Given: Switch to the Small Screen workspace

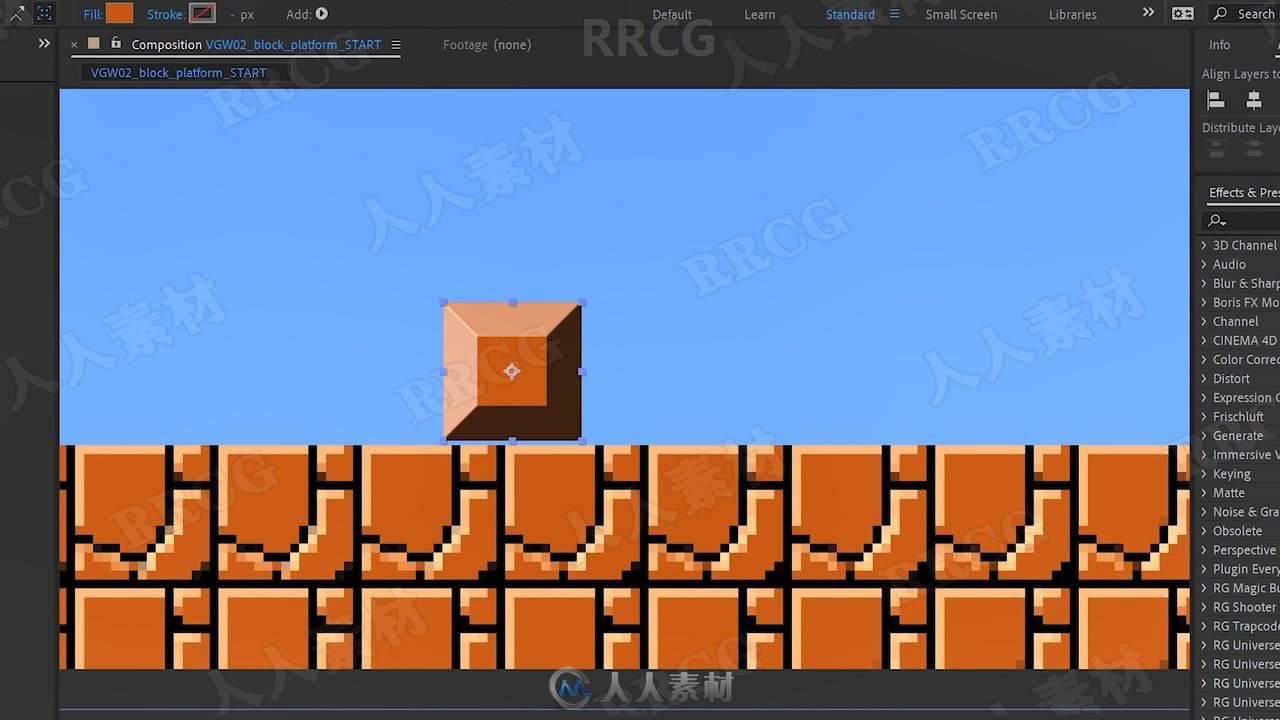Looking at the screenshot, I should [961, 14].
